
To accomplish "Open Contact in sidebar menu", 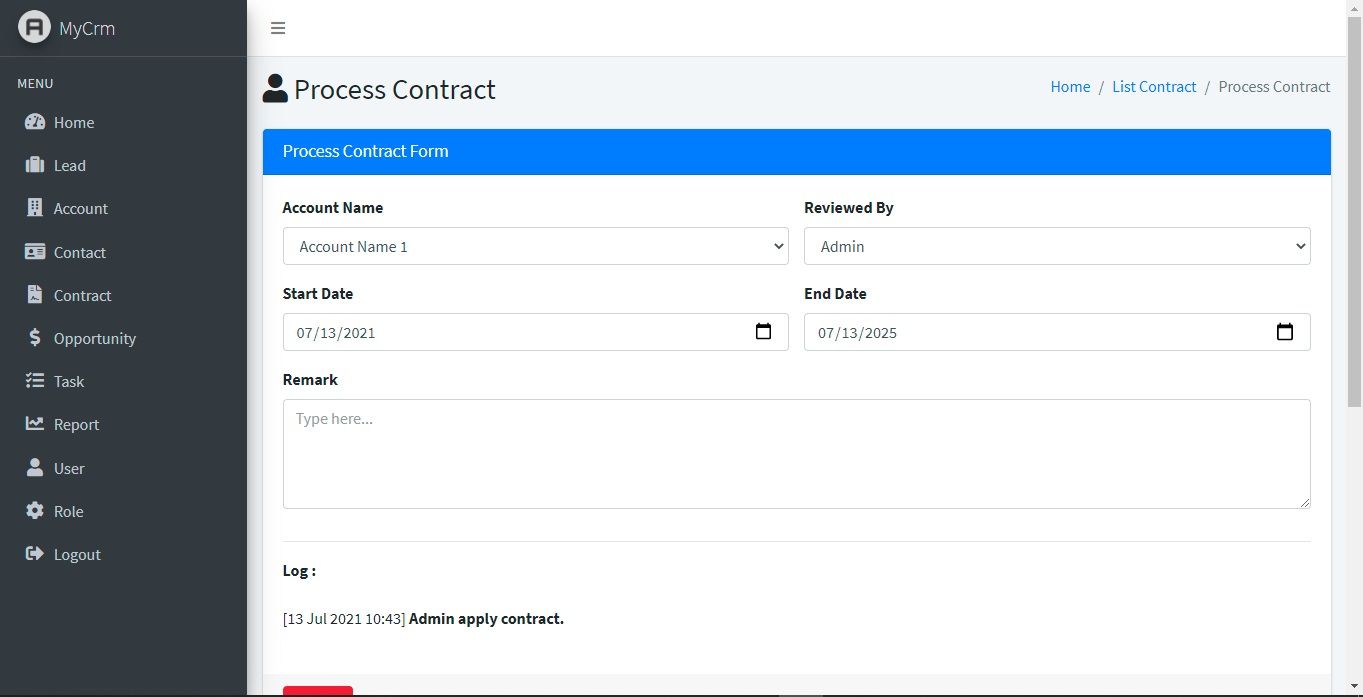I will click(x=123, y=252).
